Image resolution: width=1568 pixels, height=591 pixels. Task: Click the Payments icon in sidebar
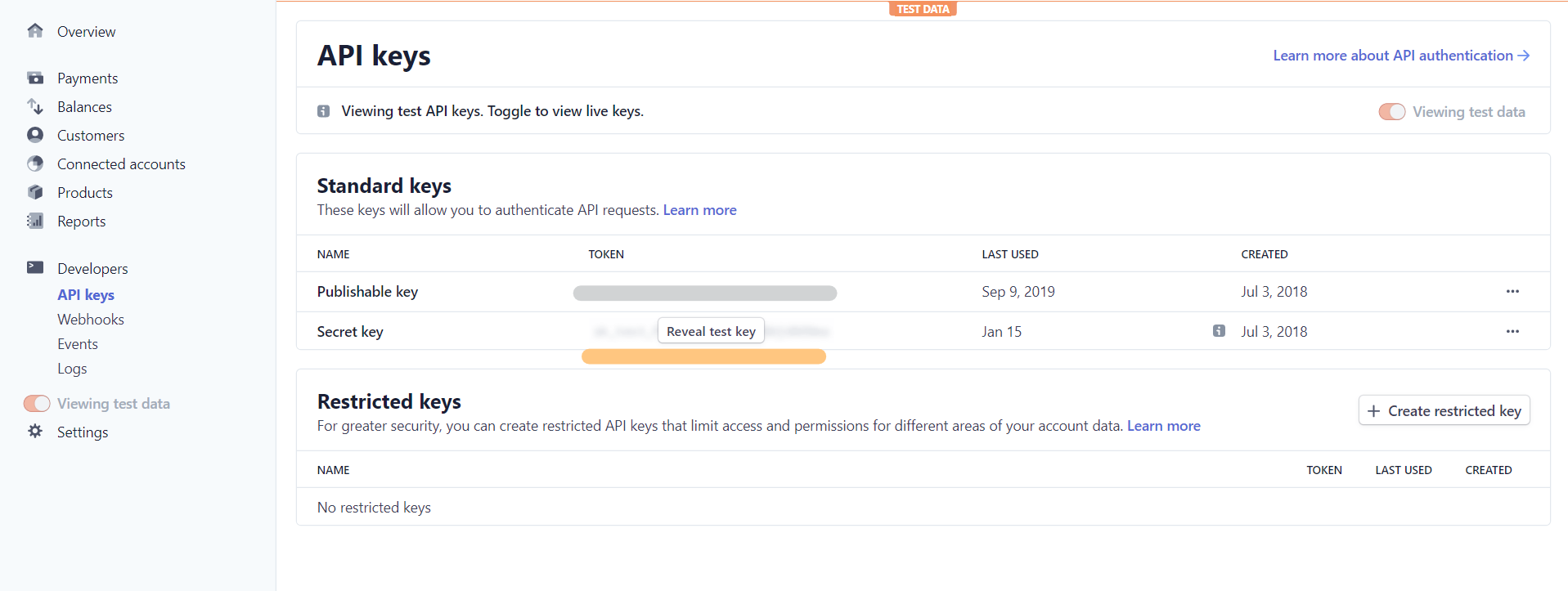pyautogui.click(x=35, y=78)
